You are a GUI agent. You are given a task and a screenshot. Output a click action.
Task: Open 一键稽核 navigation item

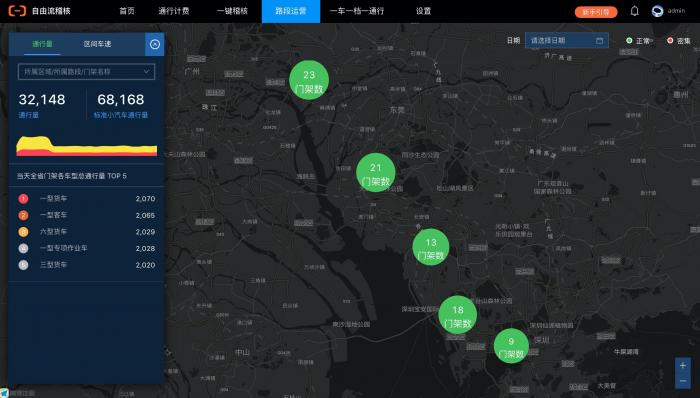(x=232, y=11)
